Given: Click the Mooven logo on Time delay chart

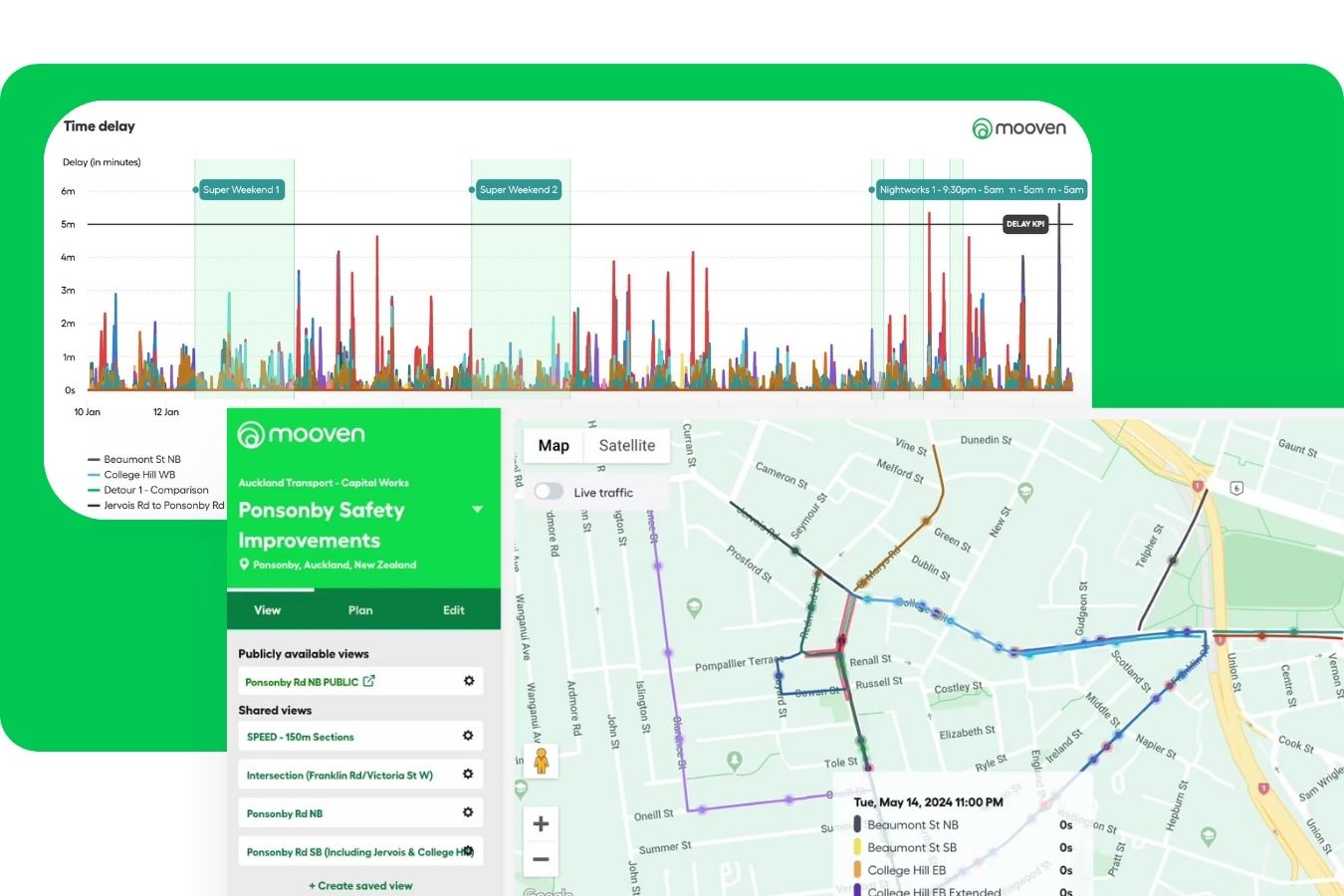Looking at the screenshot, I should [1018, 128].
